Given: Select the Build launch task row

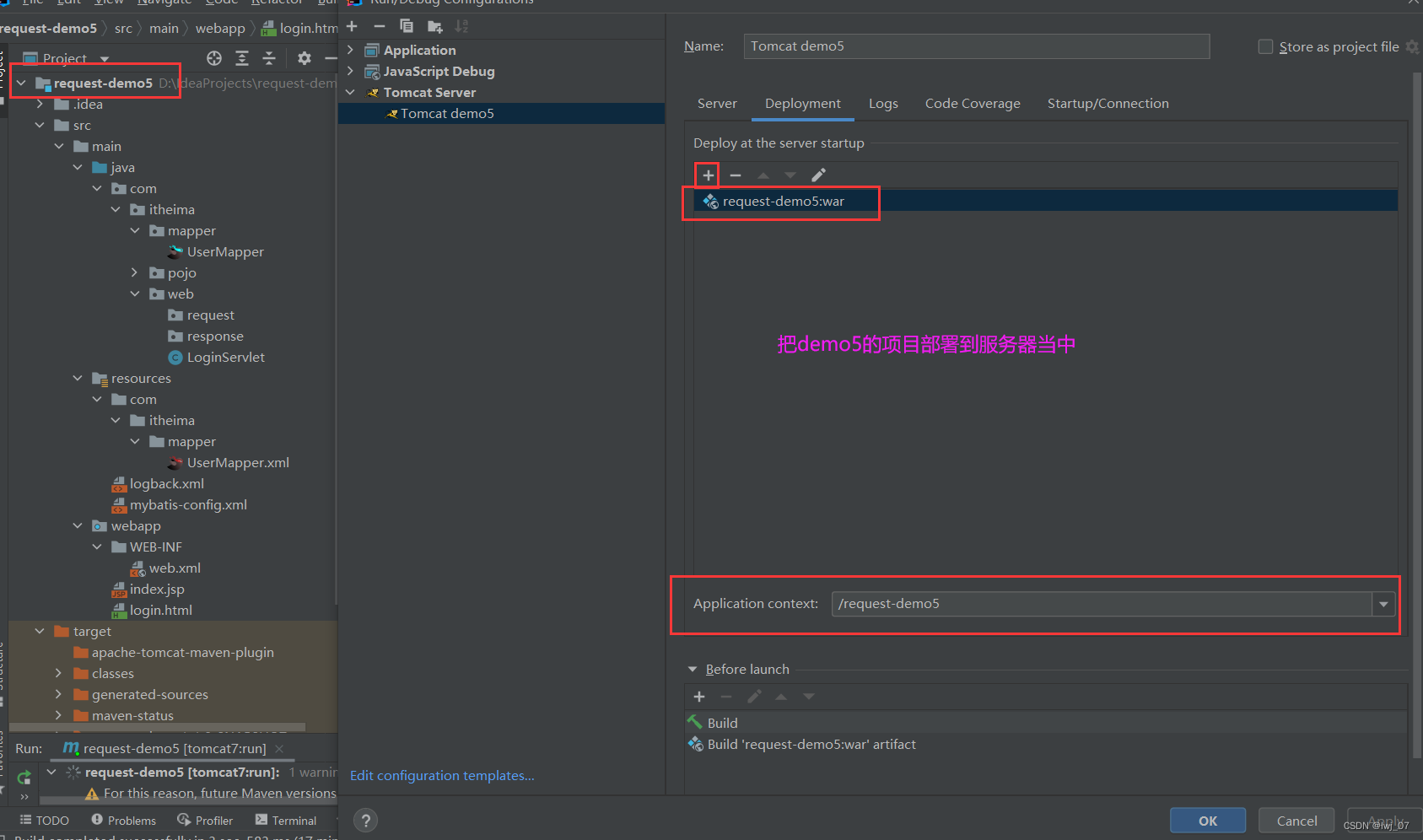Looking at the screenshot, I should click(1046, 723).
